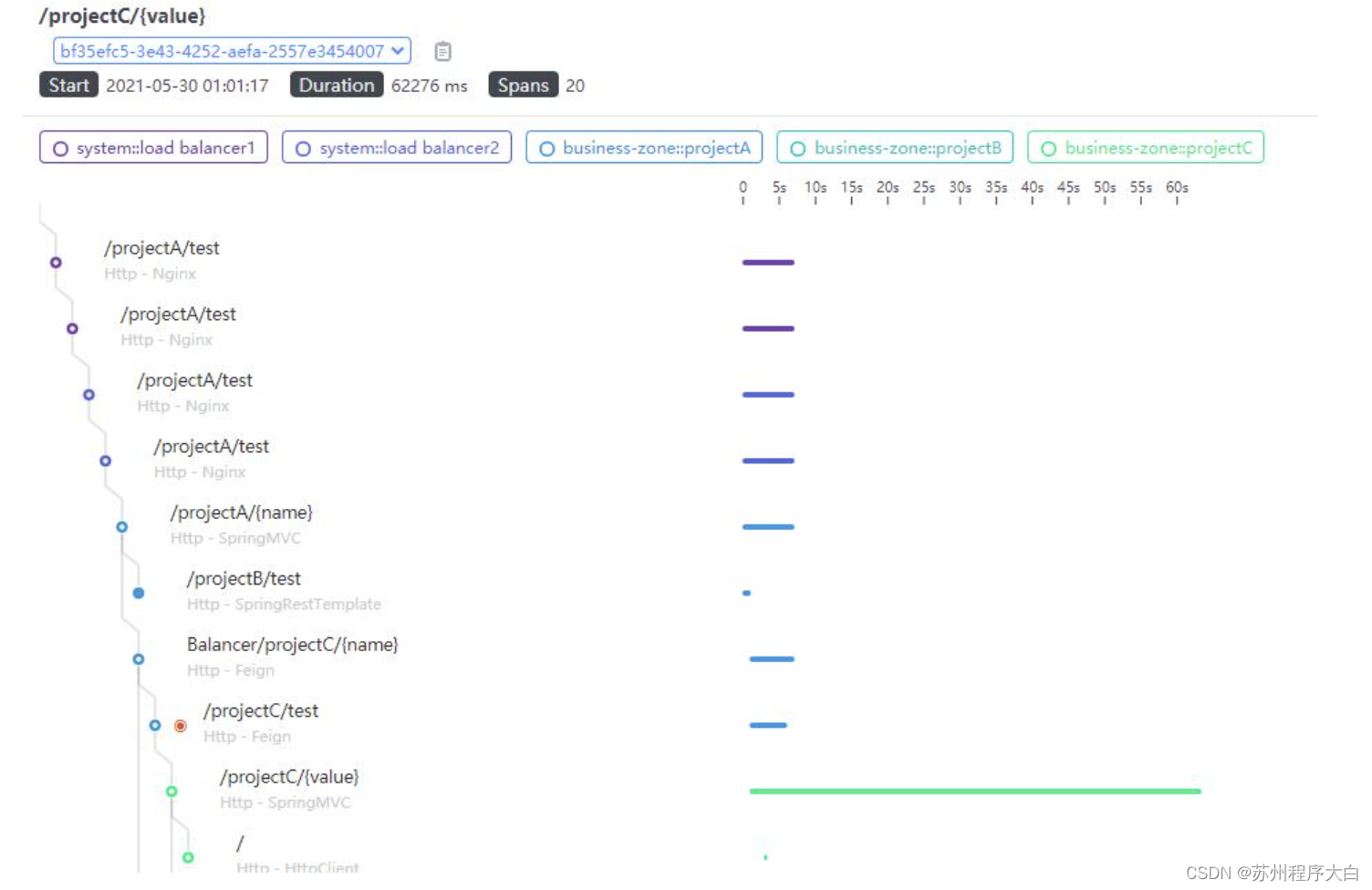The height and width of the screenshot is (890, 1372).
Task: Select the third /projectA/test span node circle
Action: click(88, 395)
